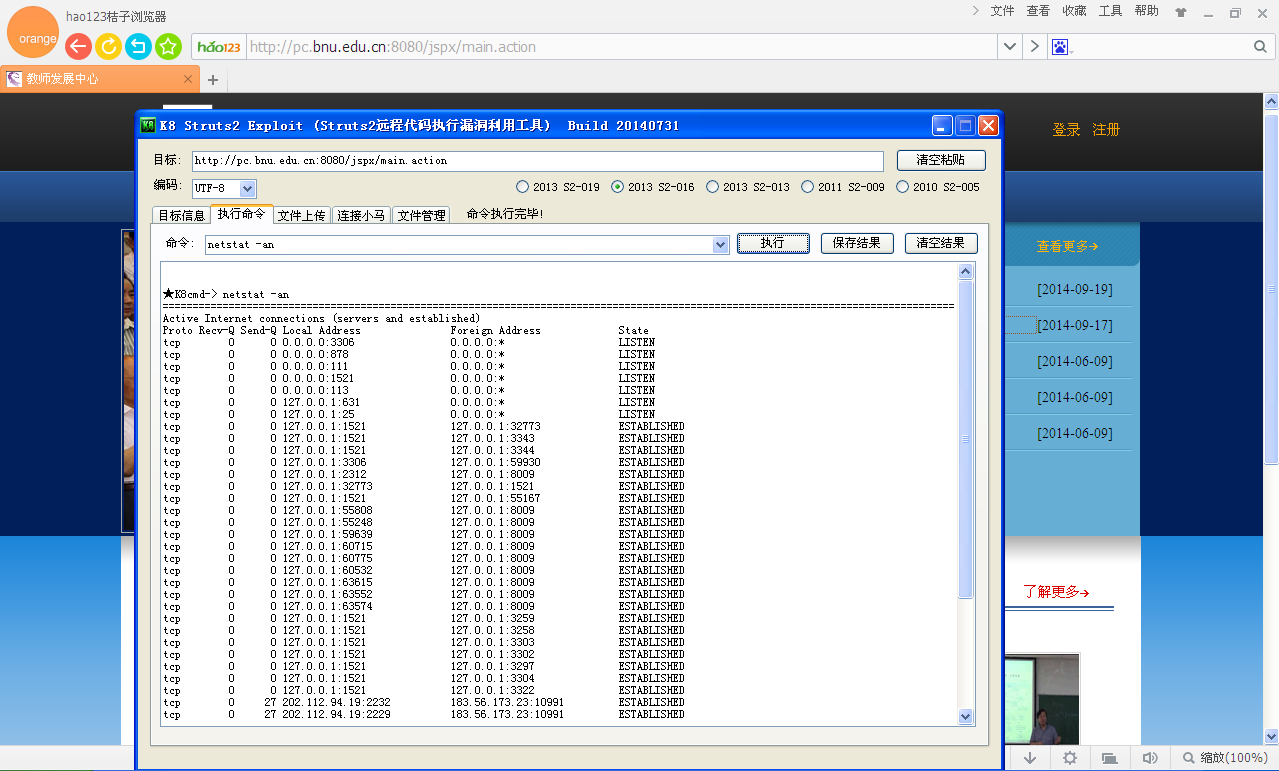Open the 工具 browser menu

pos(1110,11)
